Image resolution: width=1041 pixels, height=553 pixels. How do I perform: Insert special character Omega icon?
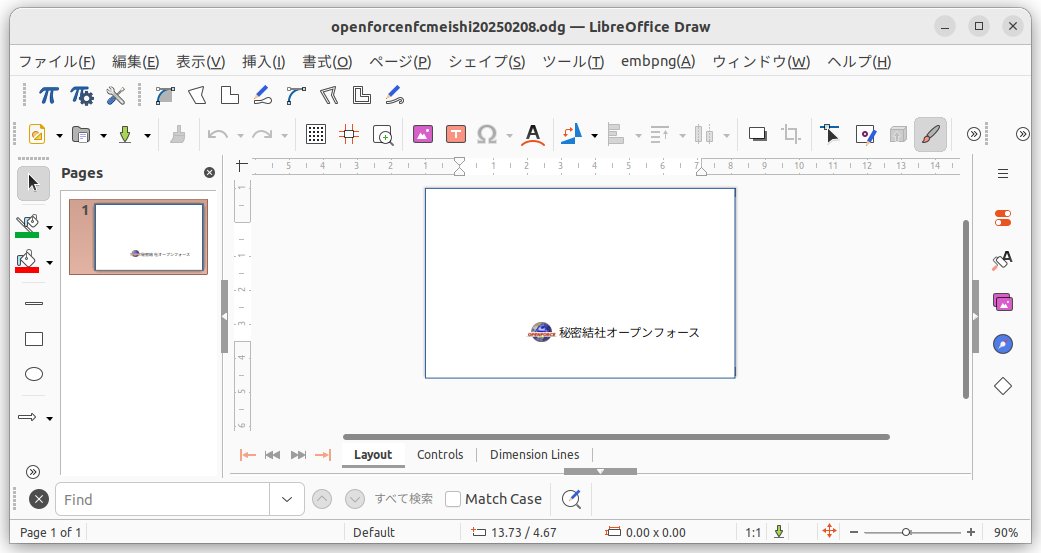[x=487, y=135]
